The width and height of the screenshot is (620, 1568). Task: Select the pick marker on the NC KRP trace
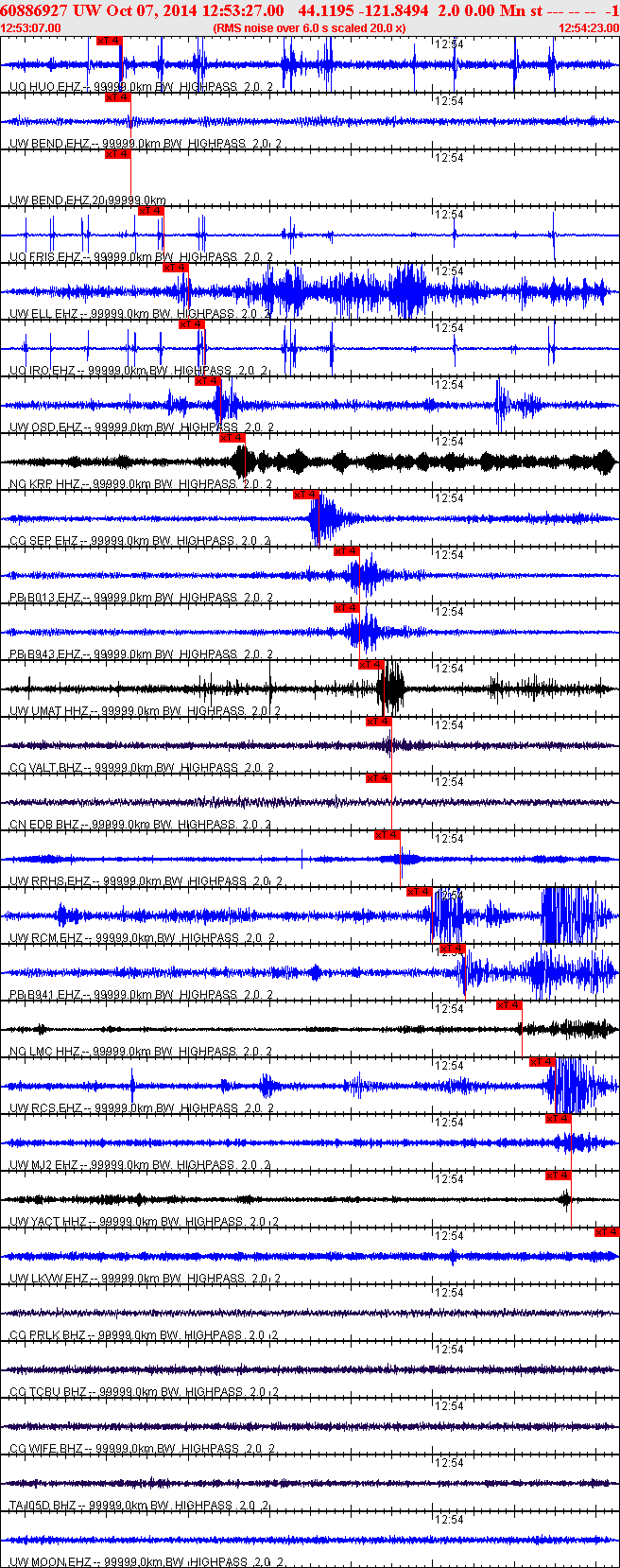tap(232, 438)
